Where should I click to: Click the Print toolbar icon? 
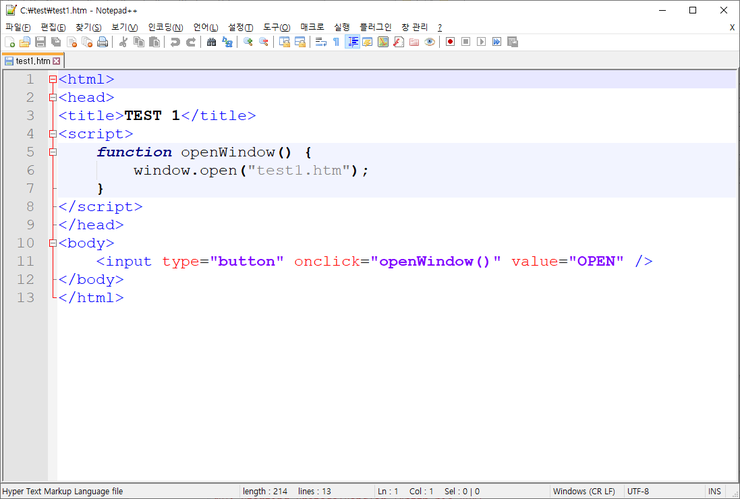102,42
